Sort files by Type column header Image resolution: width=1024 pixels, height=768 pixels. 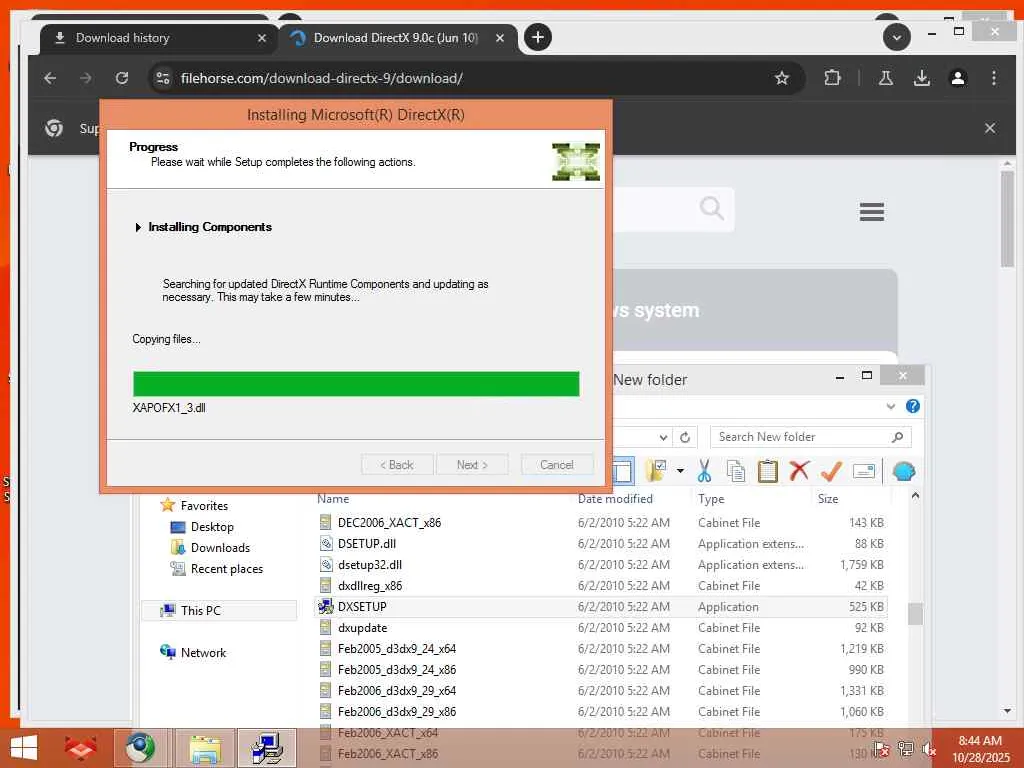click(x=711, y=499)
